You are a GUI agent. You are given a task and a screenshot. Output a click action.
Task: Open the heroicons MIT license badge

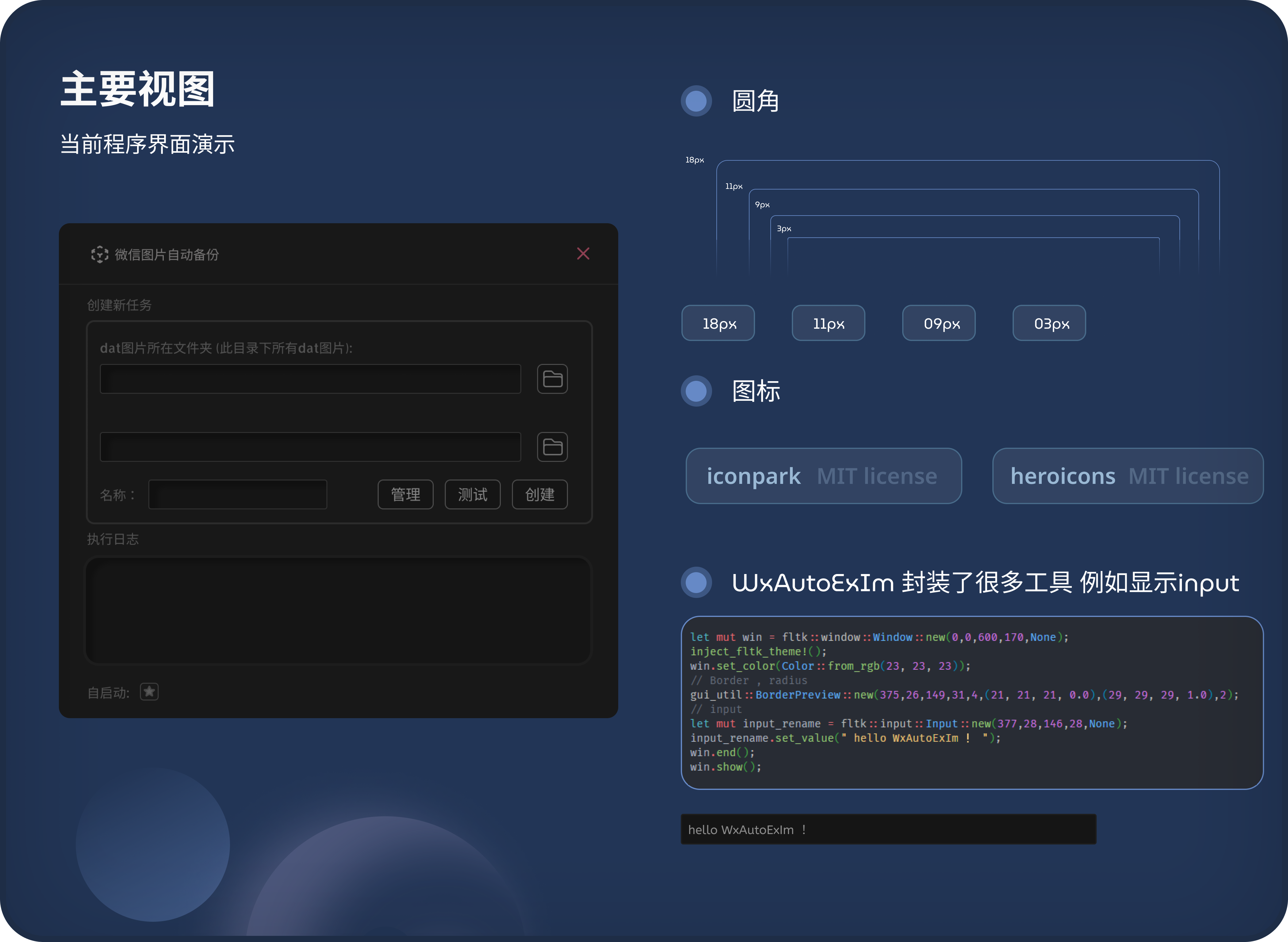click(x=1128, y=476)
